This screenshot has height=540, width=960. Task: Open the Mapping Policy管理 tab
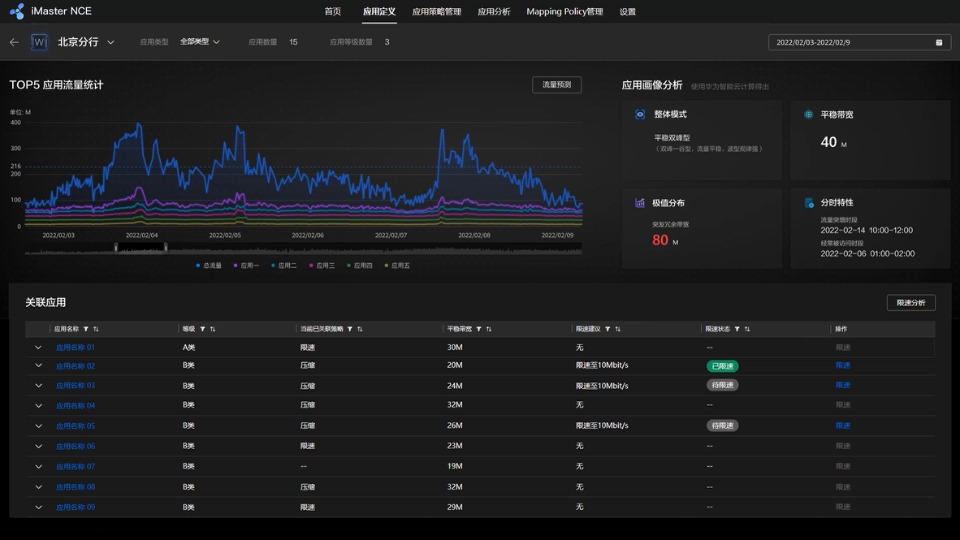point(565,12)
